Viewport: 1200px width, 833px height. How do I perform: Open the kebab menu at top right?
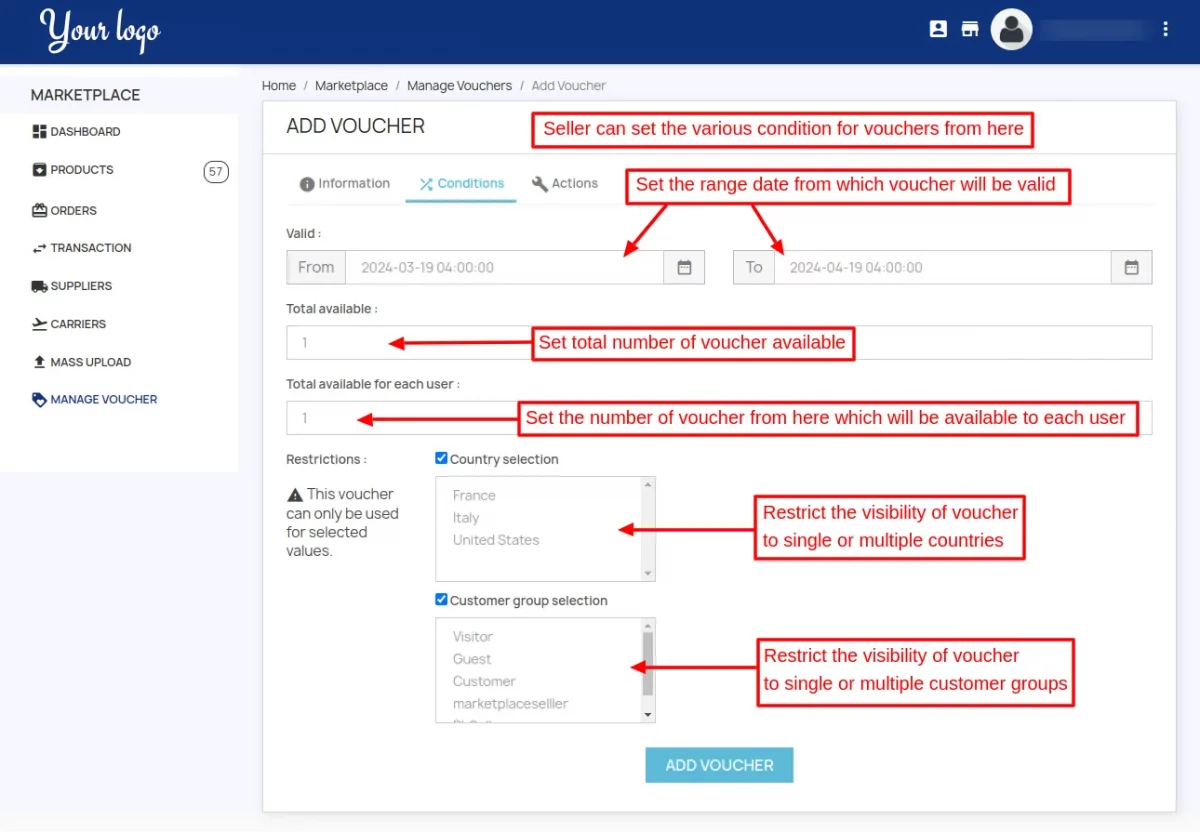(1166, 29)
